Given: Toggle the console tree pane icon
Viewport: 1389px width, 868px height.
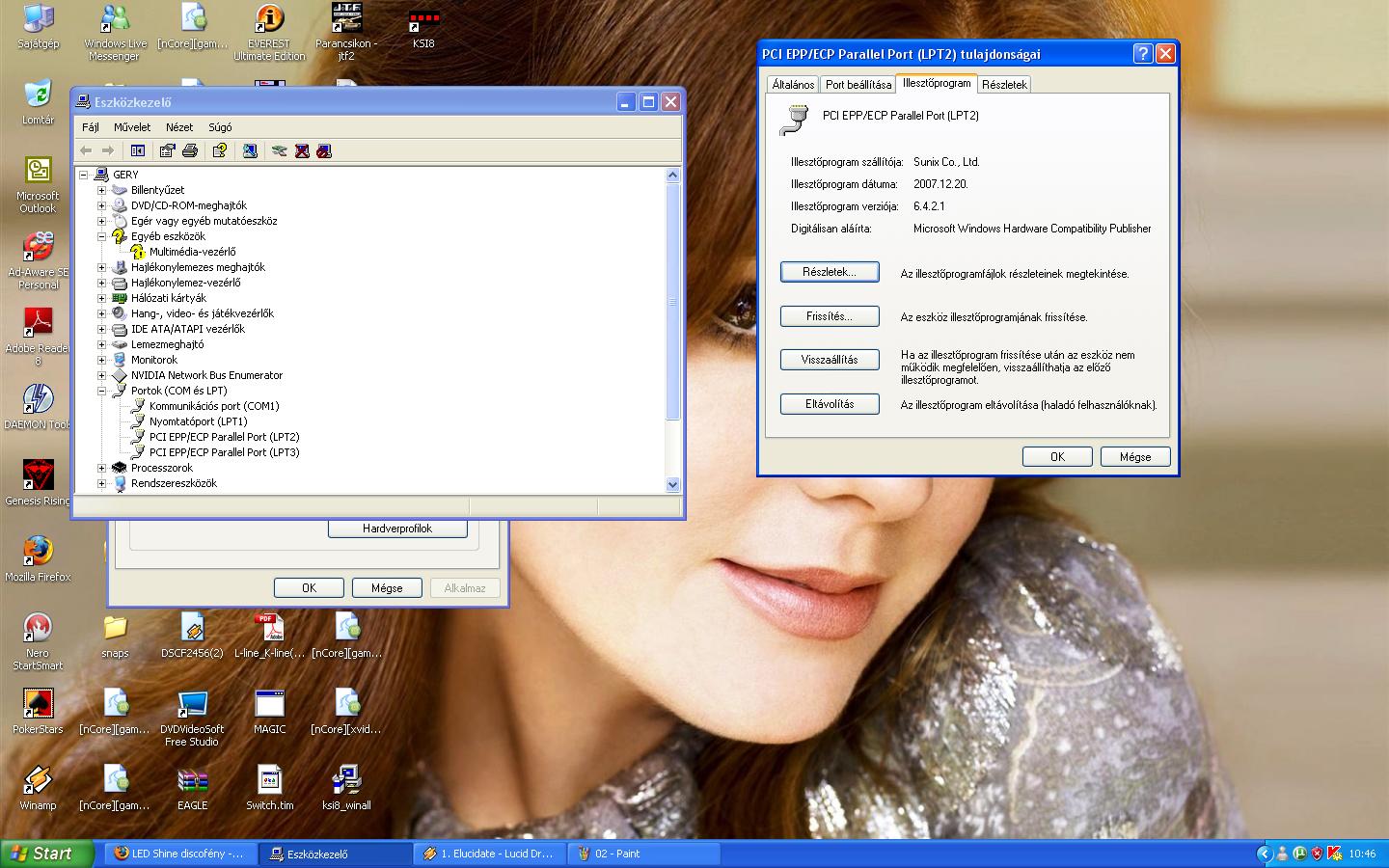Looking at the screenshot, I should pos(138,150).
